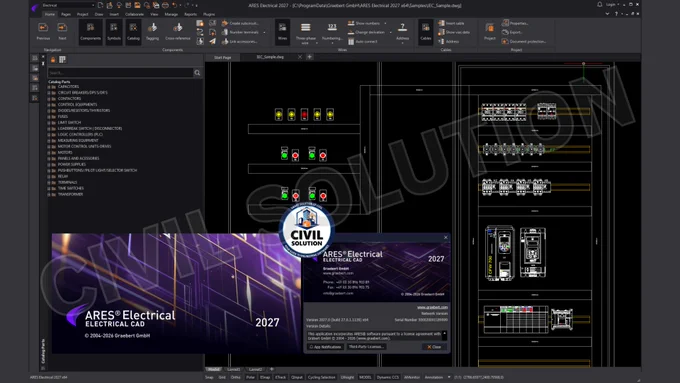Open Change derivation dropdown arrow

click(390, 33)
